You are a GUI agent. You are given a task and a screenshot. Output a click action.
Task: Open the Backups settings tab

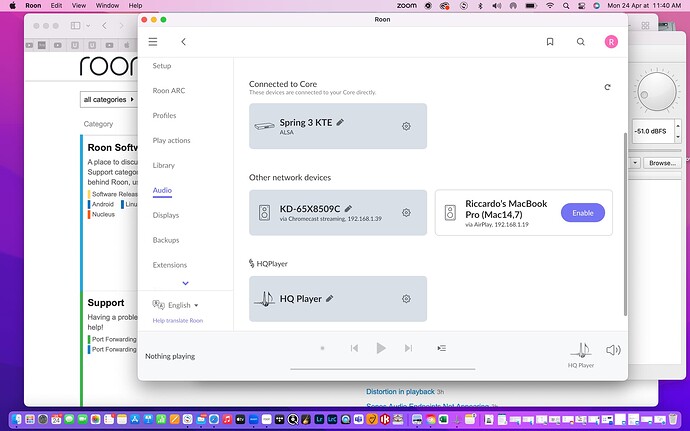tap(166, 240)
